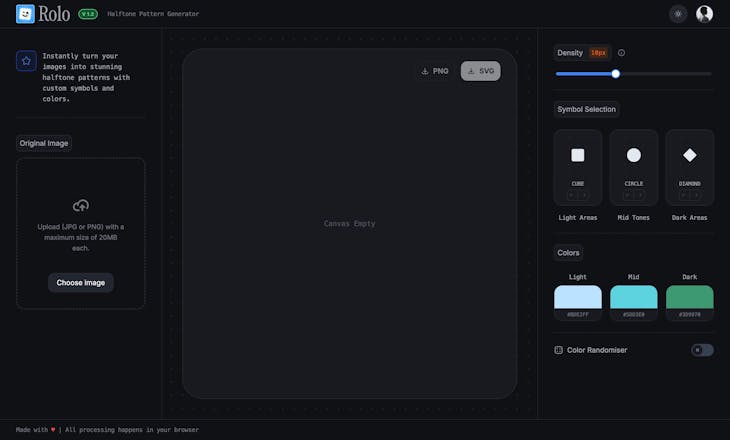Click 'All processing happens in your browser' text
Image resolution: width=730 pixels, height=440 pixels.
coord(132,430)
